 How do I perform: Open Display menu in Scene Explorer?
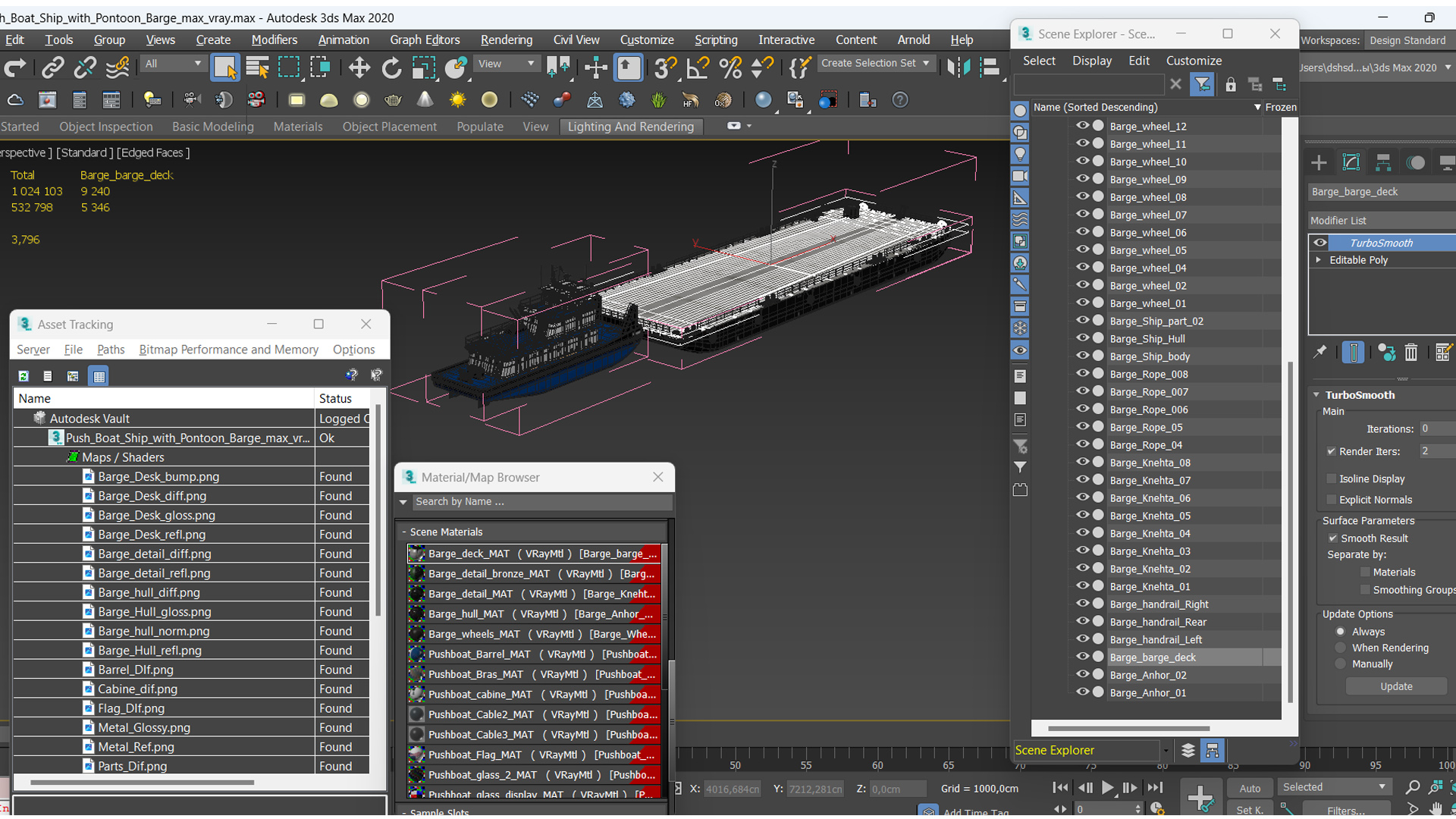(1091, 61)
